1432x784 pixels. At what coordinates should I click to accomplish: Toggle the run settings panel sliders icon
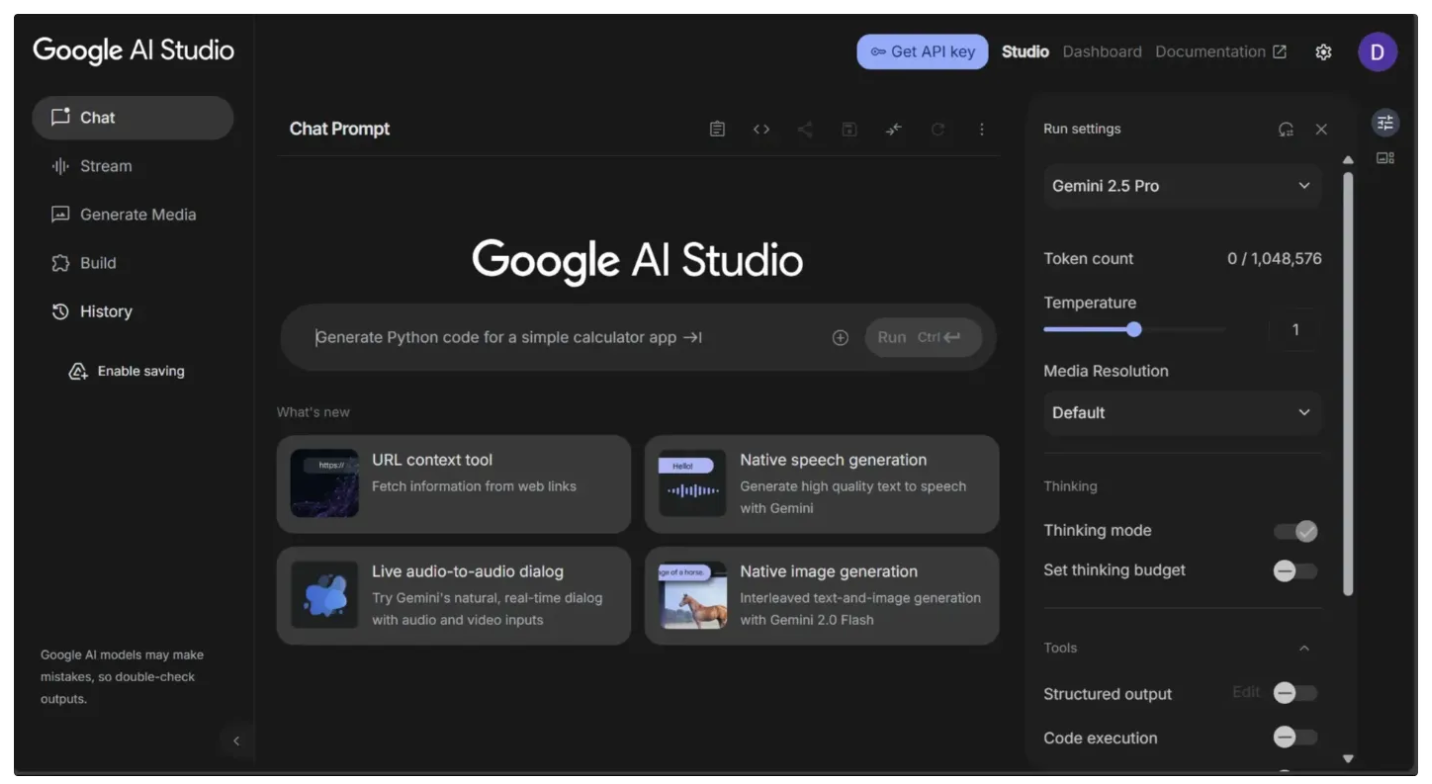(1385, 123)
